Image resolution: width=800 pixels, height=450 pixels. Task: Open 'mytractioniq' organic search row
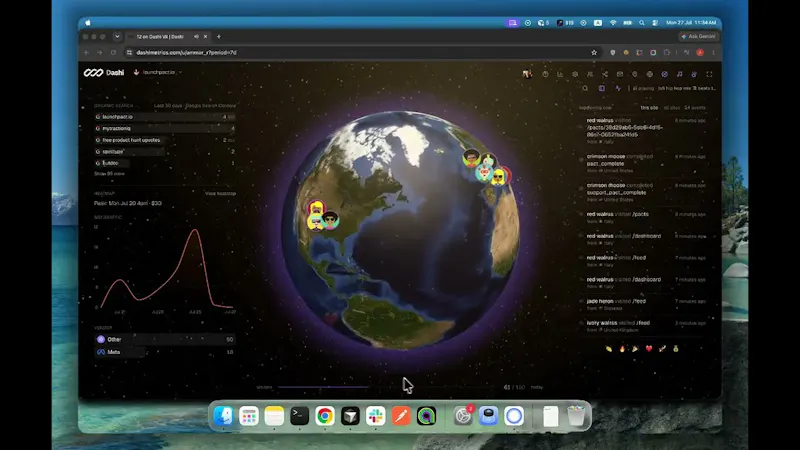click(x=164, y=129)
